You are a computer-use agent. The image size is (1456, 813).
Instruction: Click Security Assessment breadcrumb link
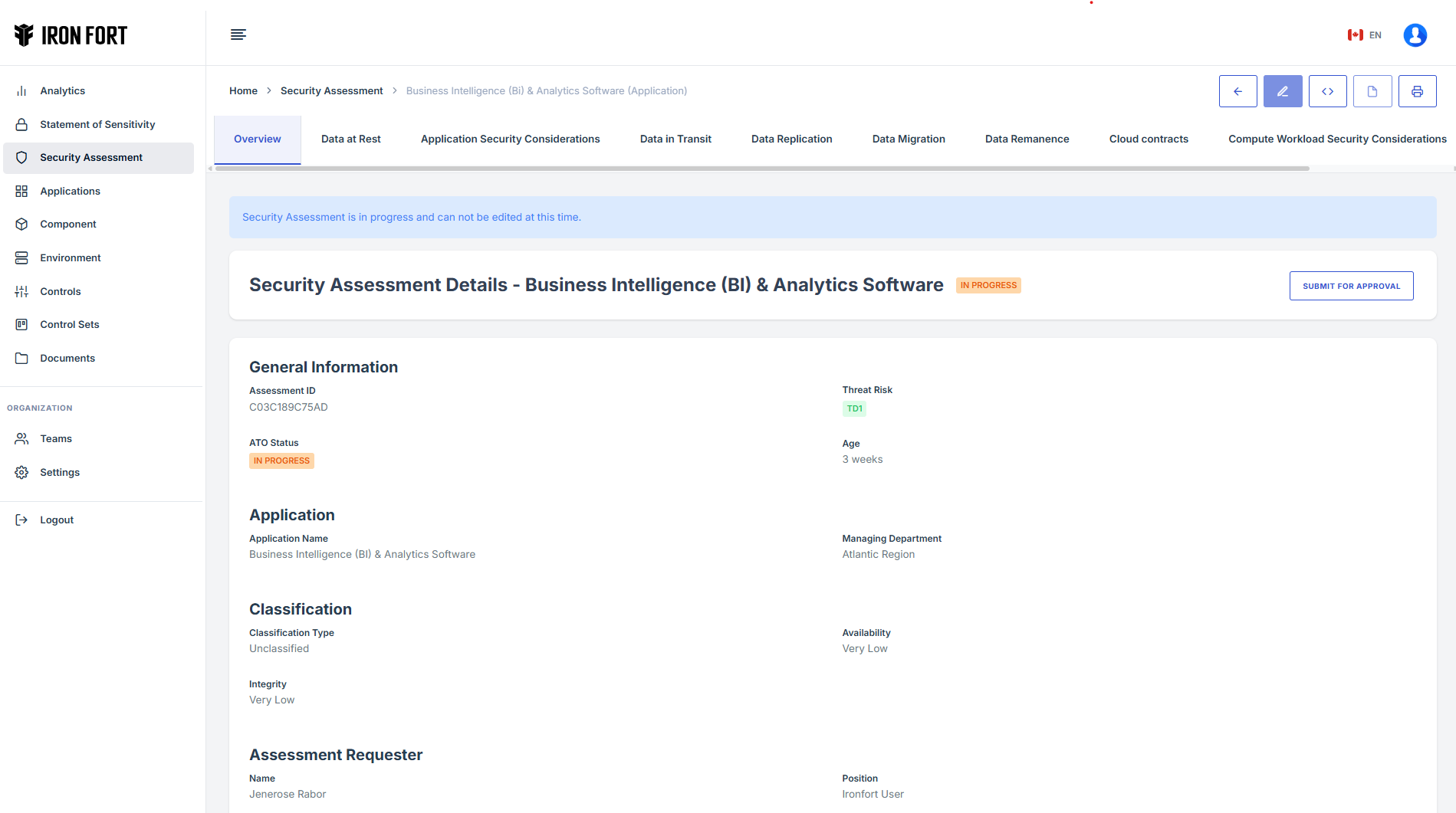tap(331, 90)
